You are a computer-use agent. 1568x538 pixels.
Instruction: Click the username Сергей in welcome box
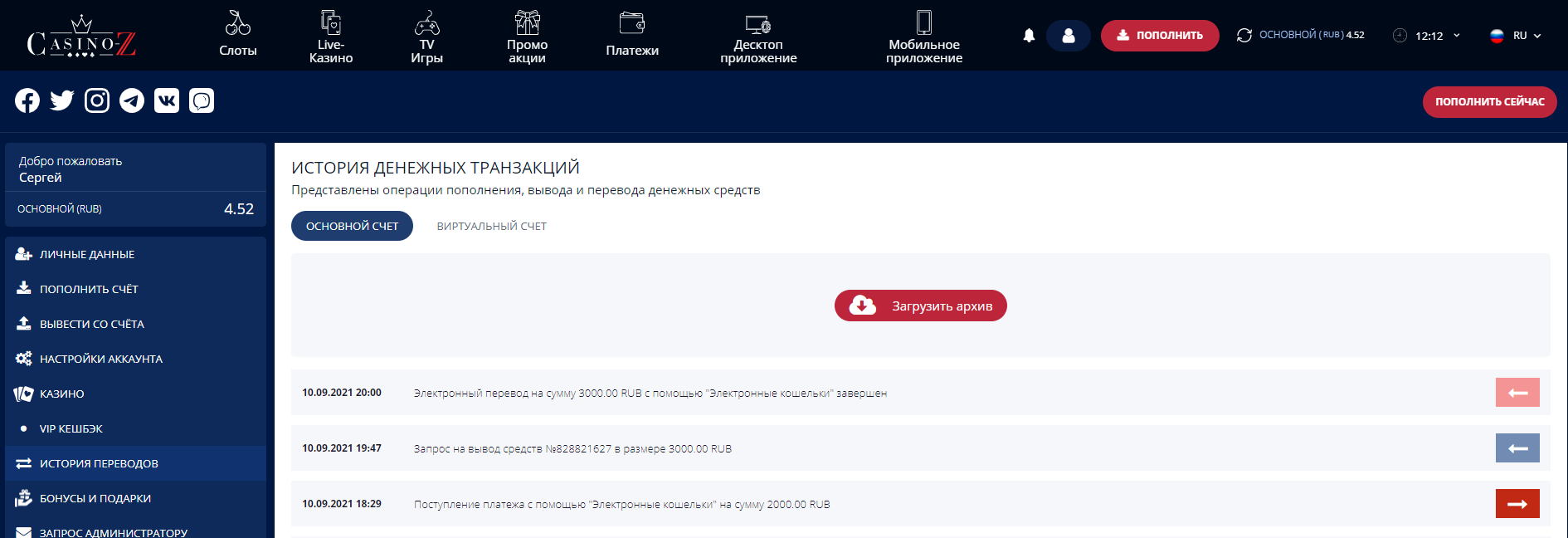pyautogui.click(x=41, y=178)
